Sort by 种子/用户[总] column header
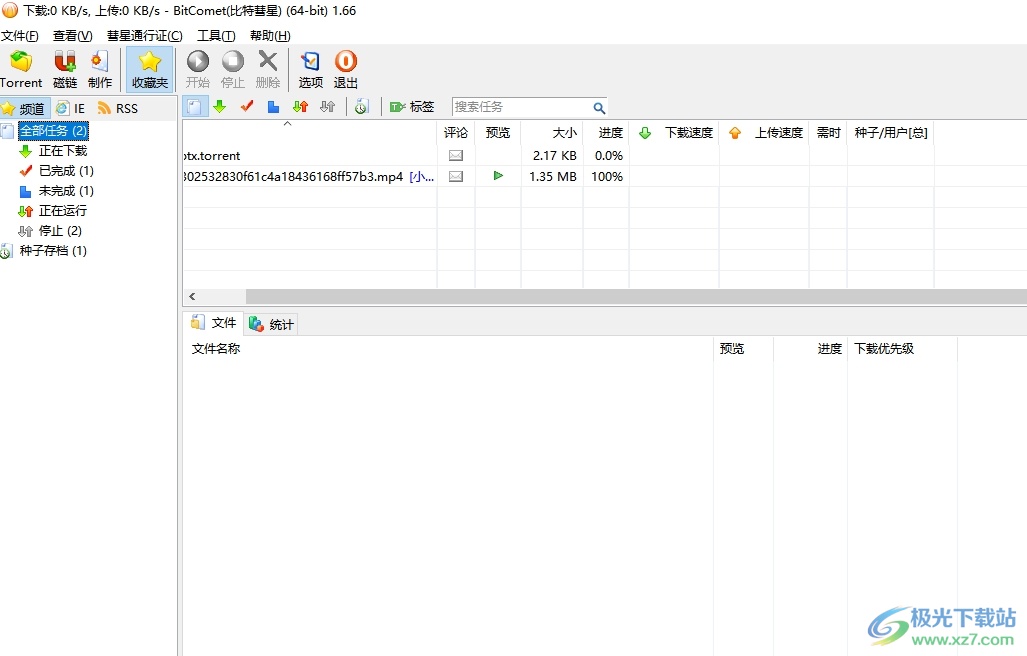This screenshot has width=1027, height=656. tap(891, 132)
